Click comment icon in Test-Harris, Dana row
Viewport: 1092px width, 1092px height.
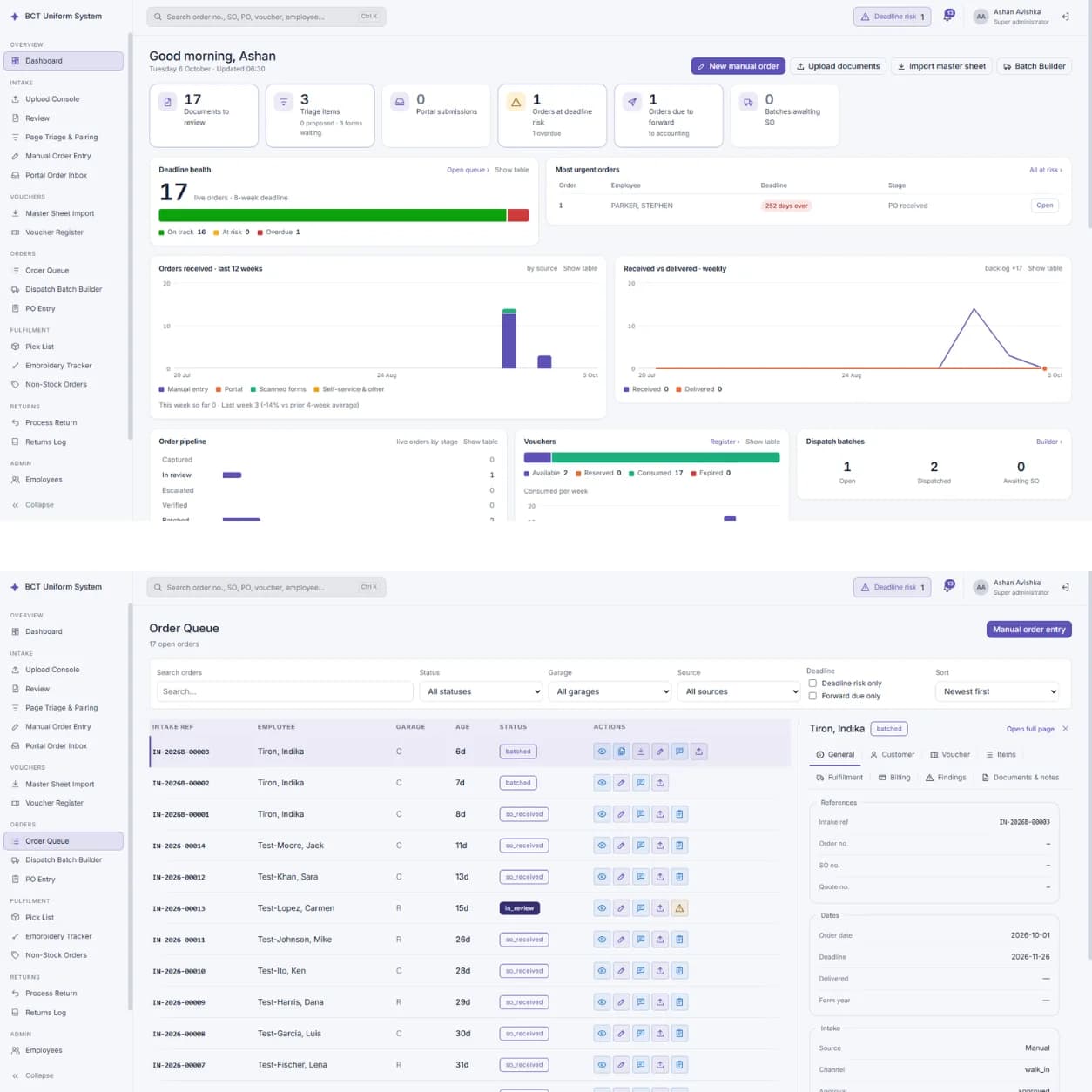click(x=641, y=1001)
